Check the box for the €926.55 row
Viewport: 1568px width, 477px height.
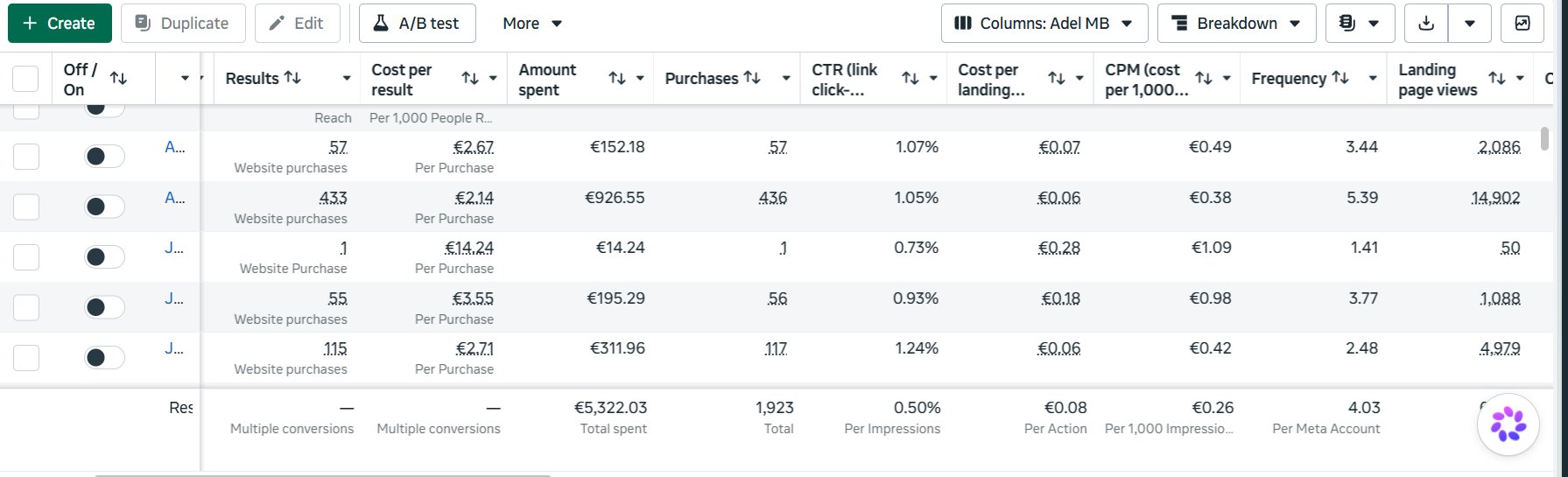(x=26, y=207)
